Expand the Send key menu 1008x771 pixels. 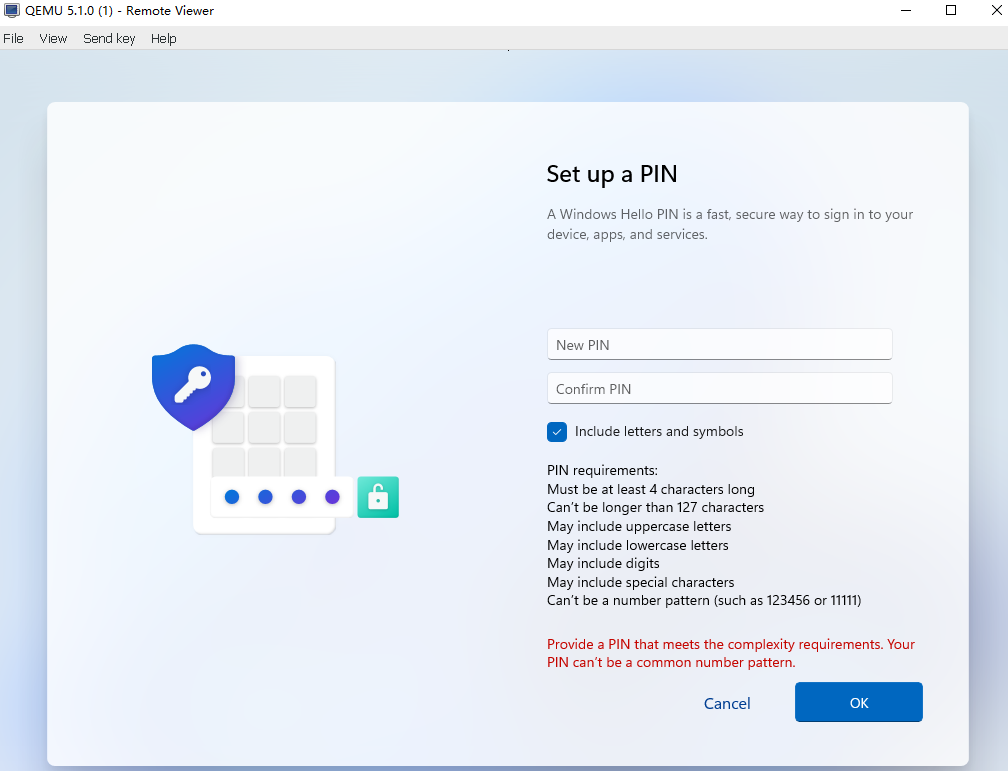click(109, 39)
